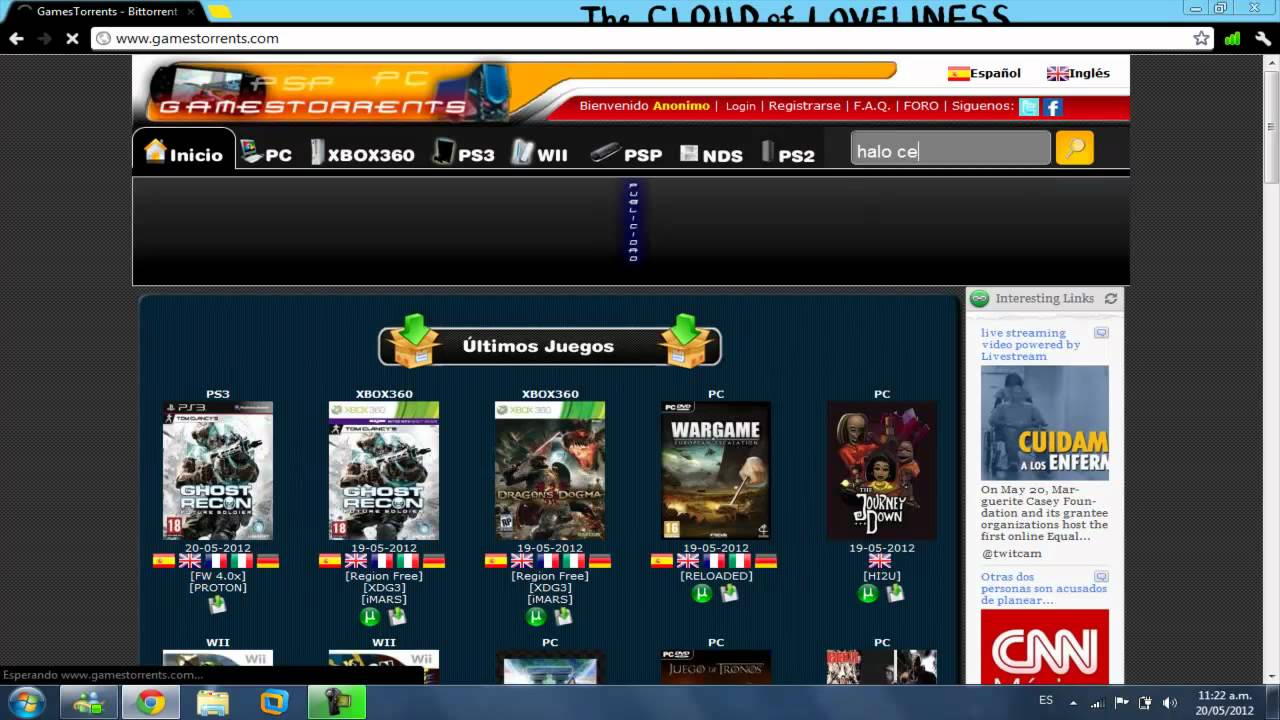Open Ghost Recon PS3 cover thumbnail

click(217, 471)
